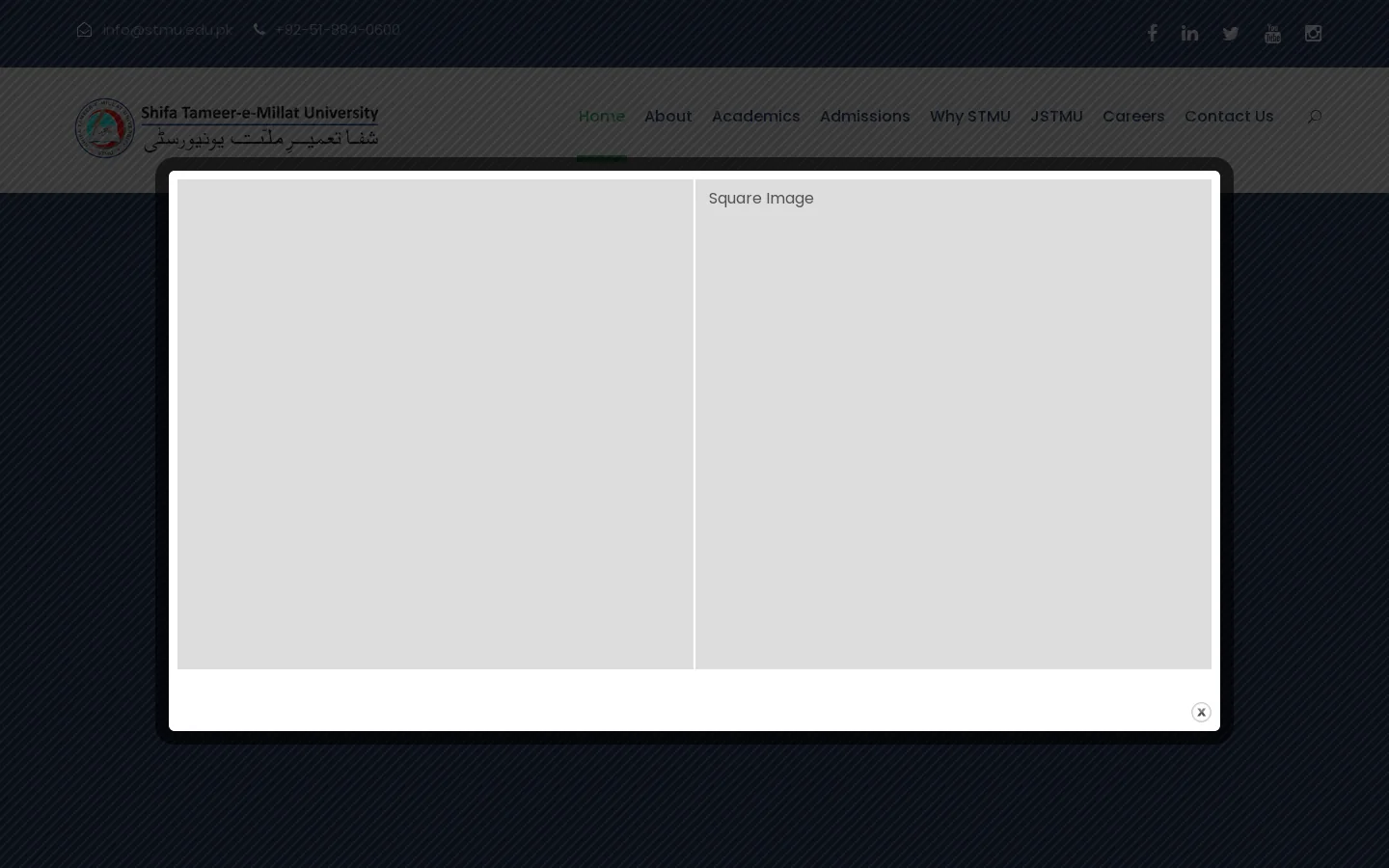Open the Facebook page icon
The image size is (1389, 868).
pyautogui.click(x=1152, y=34)
